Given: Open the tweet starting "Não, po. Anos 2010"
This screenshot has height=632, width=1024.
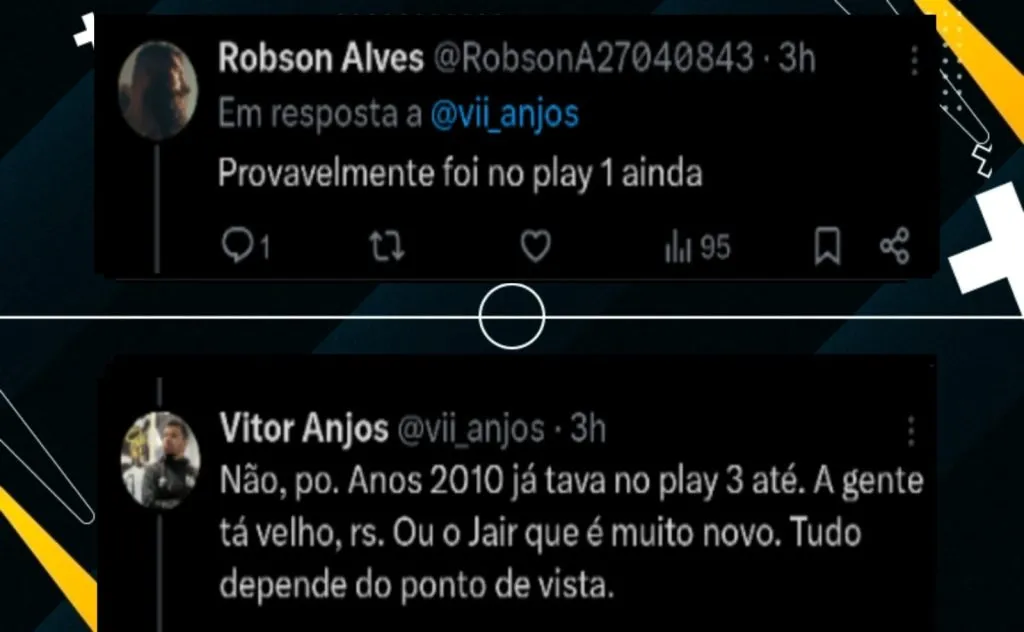Looking at the screenshot, I should coord(572,533).
